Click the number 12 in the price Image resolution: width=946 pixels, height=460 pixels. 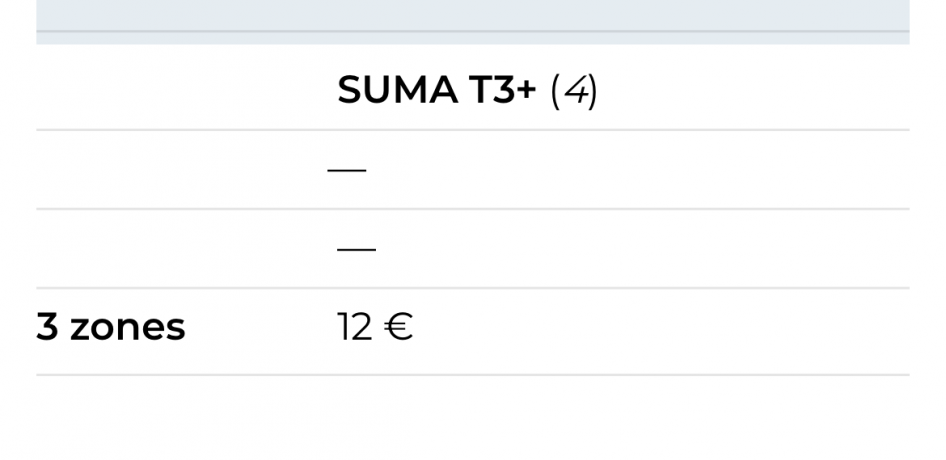[x=355, y=327]
